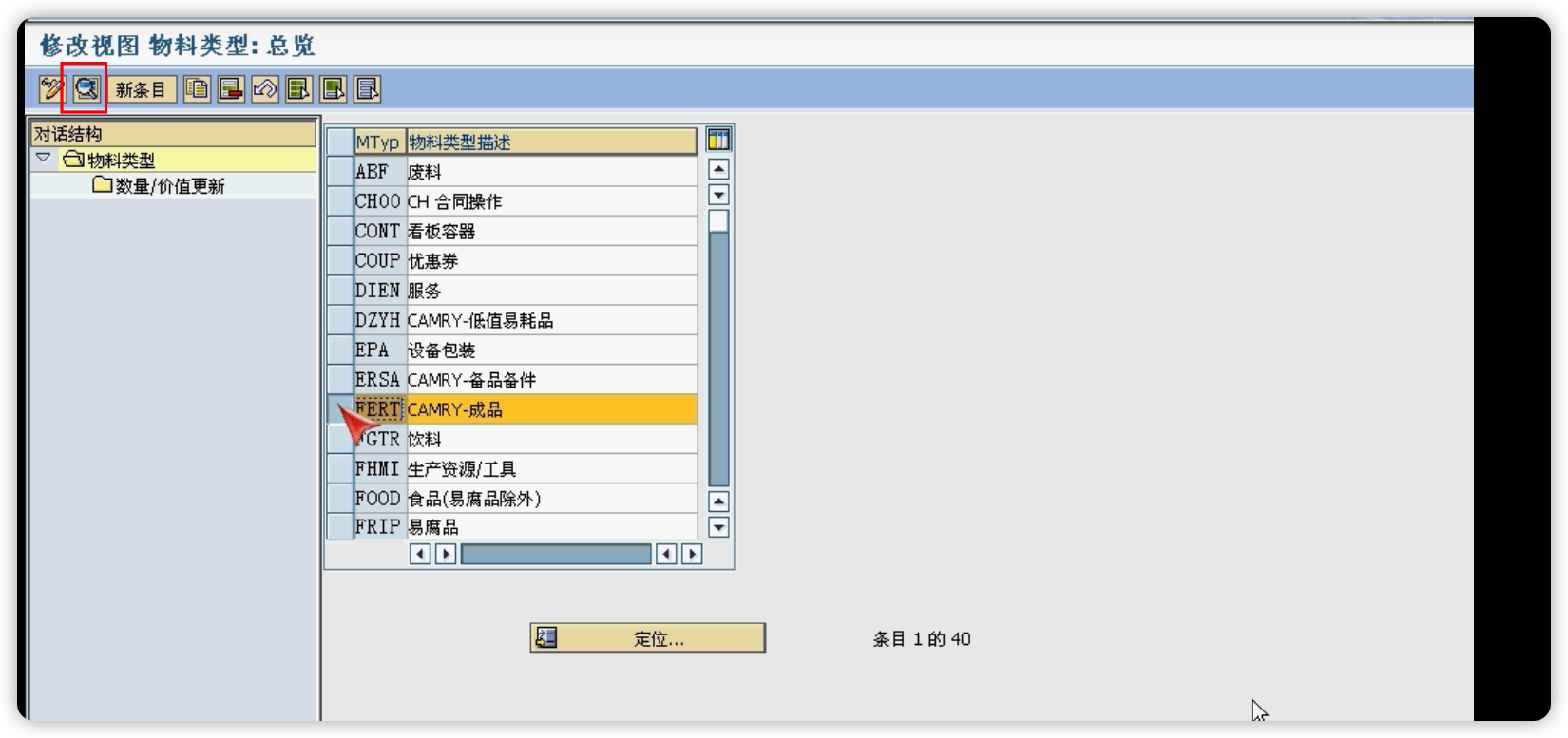Viewport: 1568px width, 738px height.
Task: Select the row marker for DZYH
Action: (339, 320)
